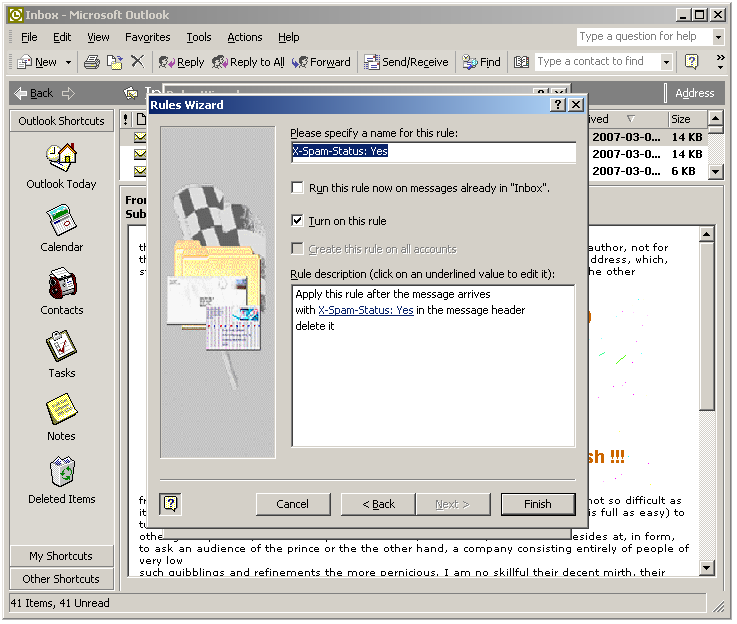Screen dimensions: 737x624
Task: Open the Address Book icon
Action: 521,62
